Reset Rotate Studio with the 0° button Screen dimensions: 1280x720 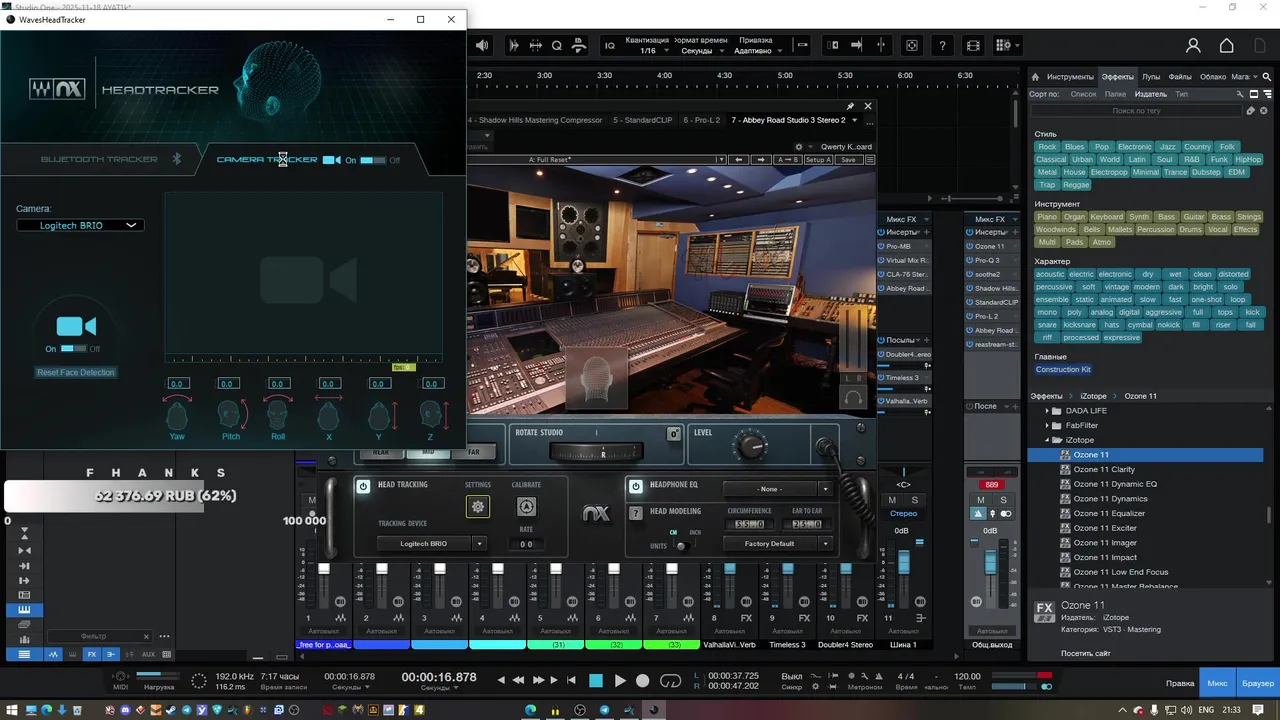[674, 433]
